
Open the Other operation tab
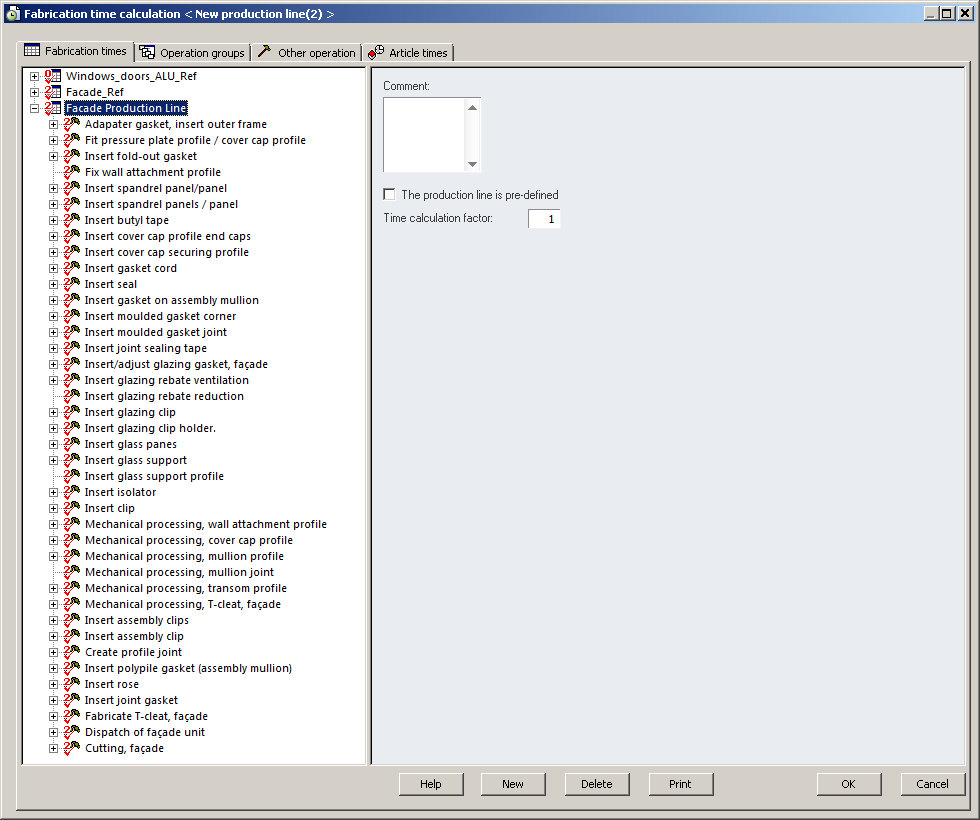pyautogui.click(x=307, y=52)
